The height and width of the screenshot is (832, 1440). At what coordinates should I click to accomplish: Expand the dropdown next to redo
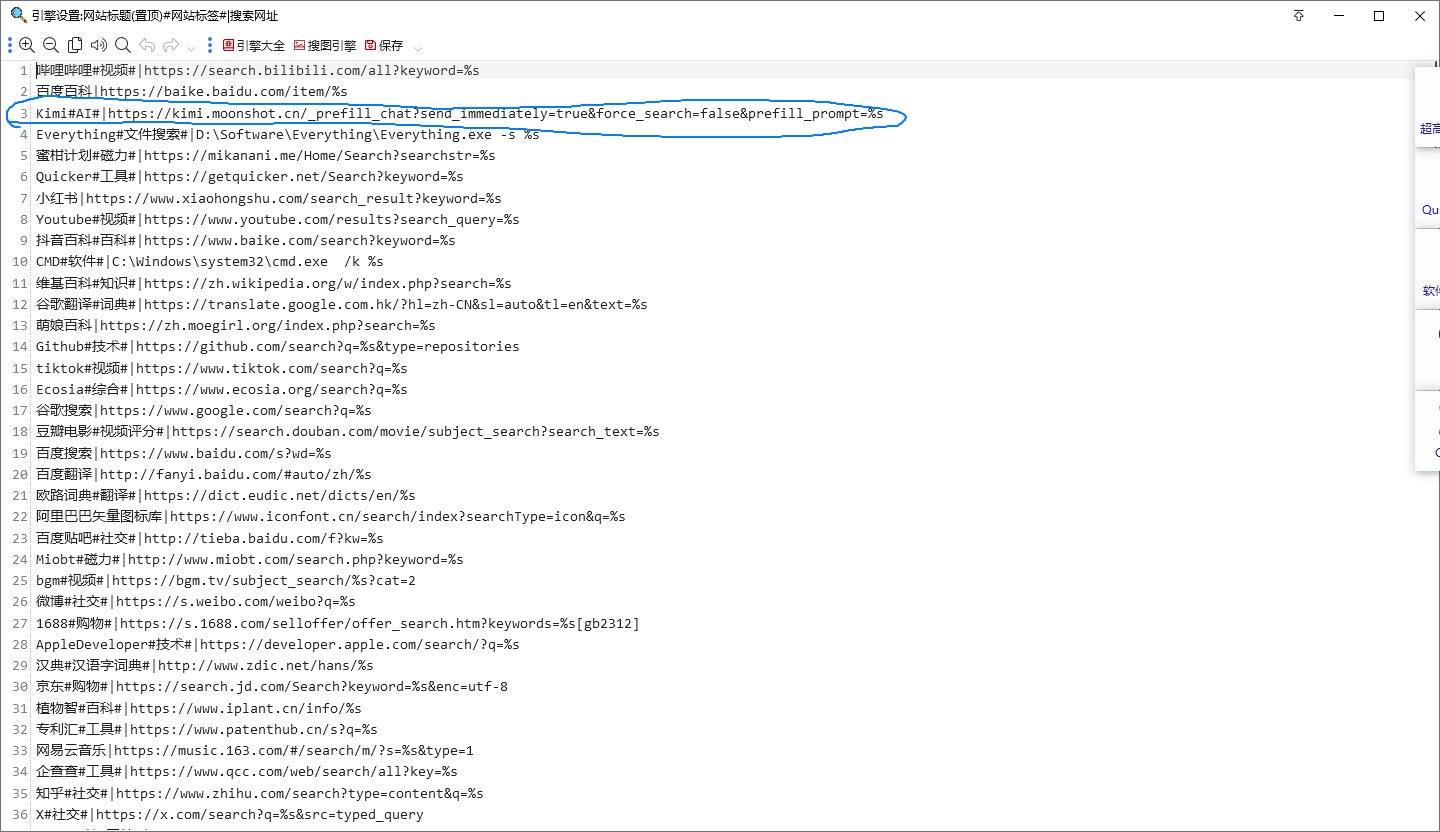coord(191,47)
